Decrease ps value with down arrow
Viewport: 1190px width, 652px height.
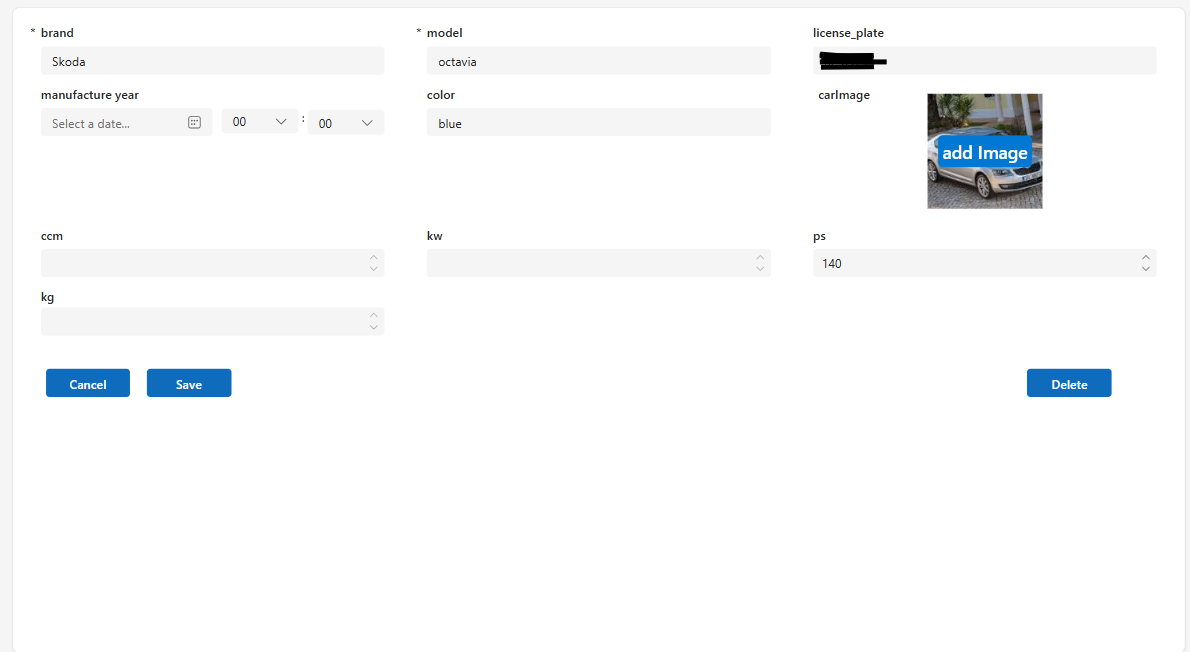[x=1145, y=269]
